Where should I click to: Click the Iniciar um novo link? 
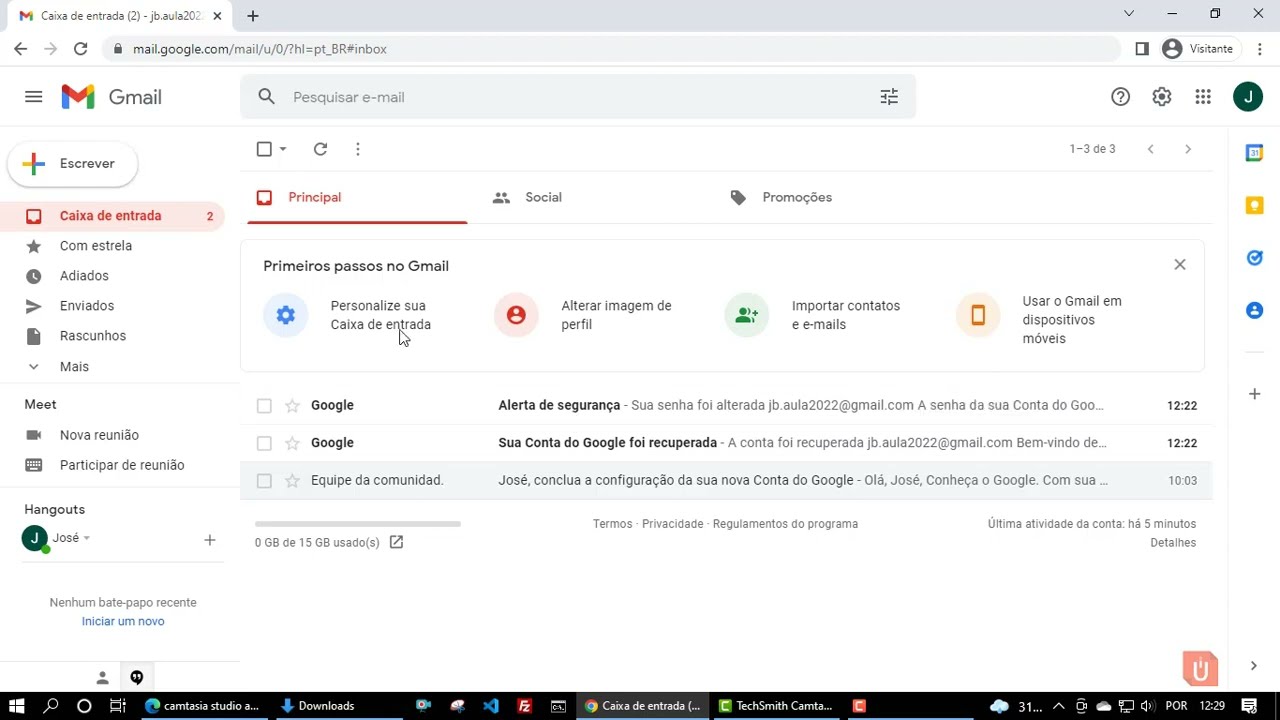point(123,621)
